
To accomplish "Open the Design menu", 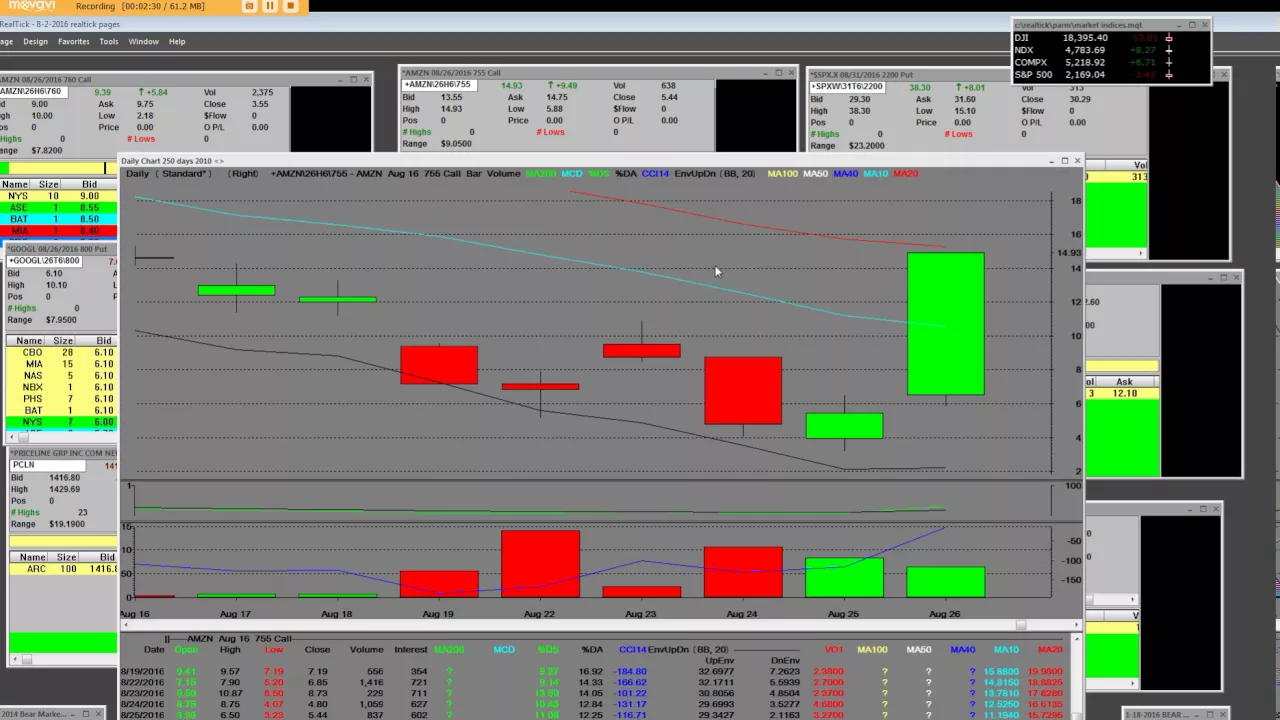I will pyautogui.click(x=35, y=42).
